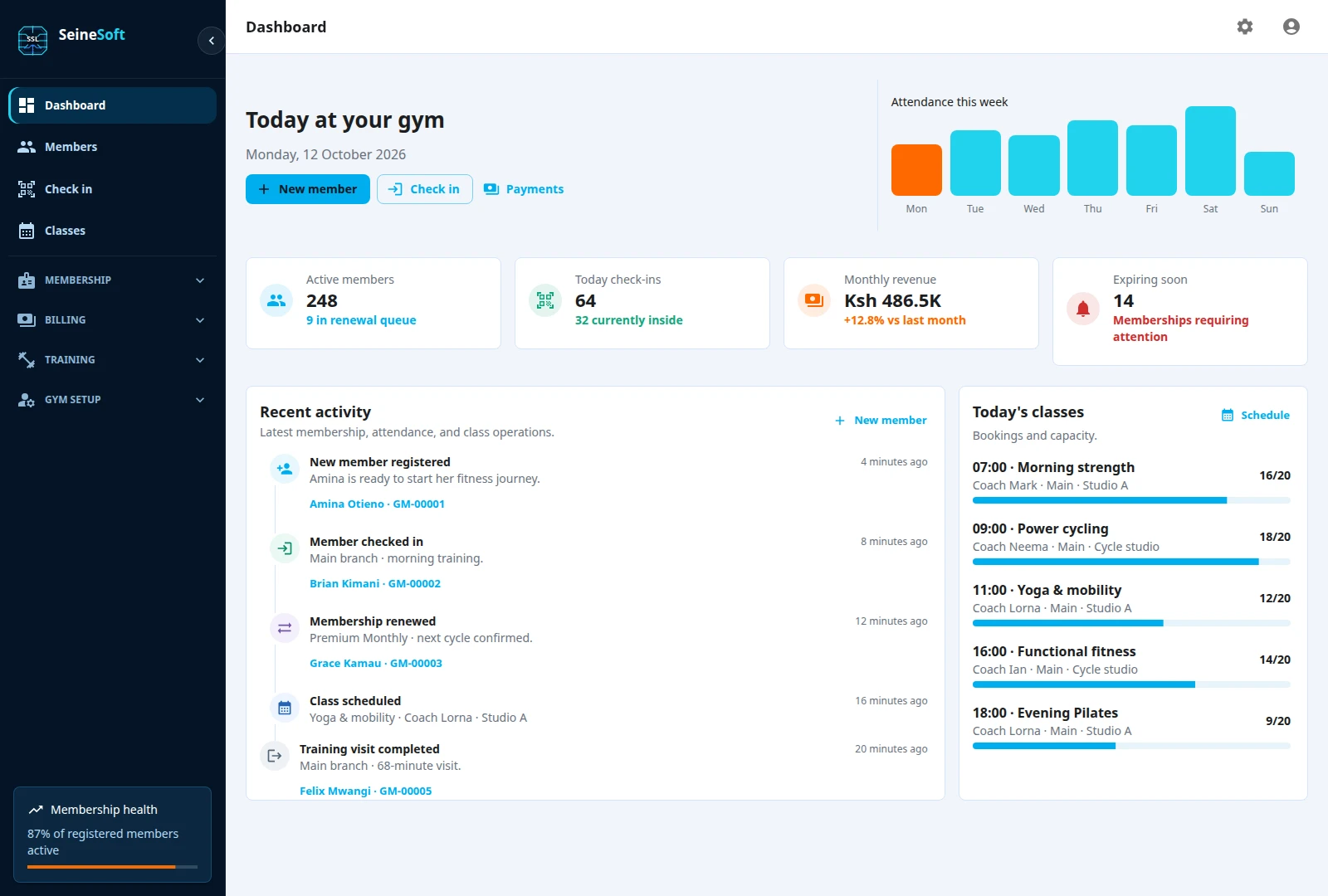This screenshot has height=896, width=1328.
Task: Click the New member registered activity icon
Action: pos(285,469)
